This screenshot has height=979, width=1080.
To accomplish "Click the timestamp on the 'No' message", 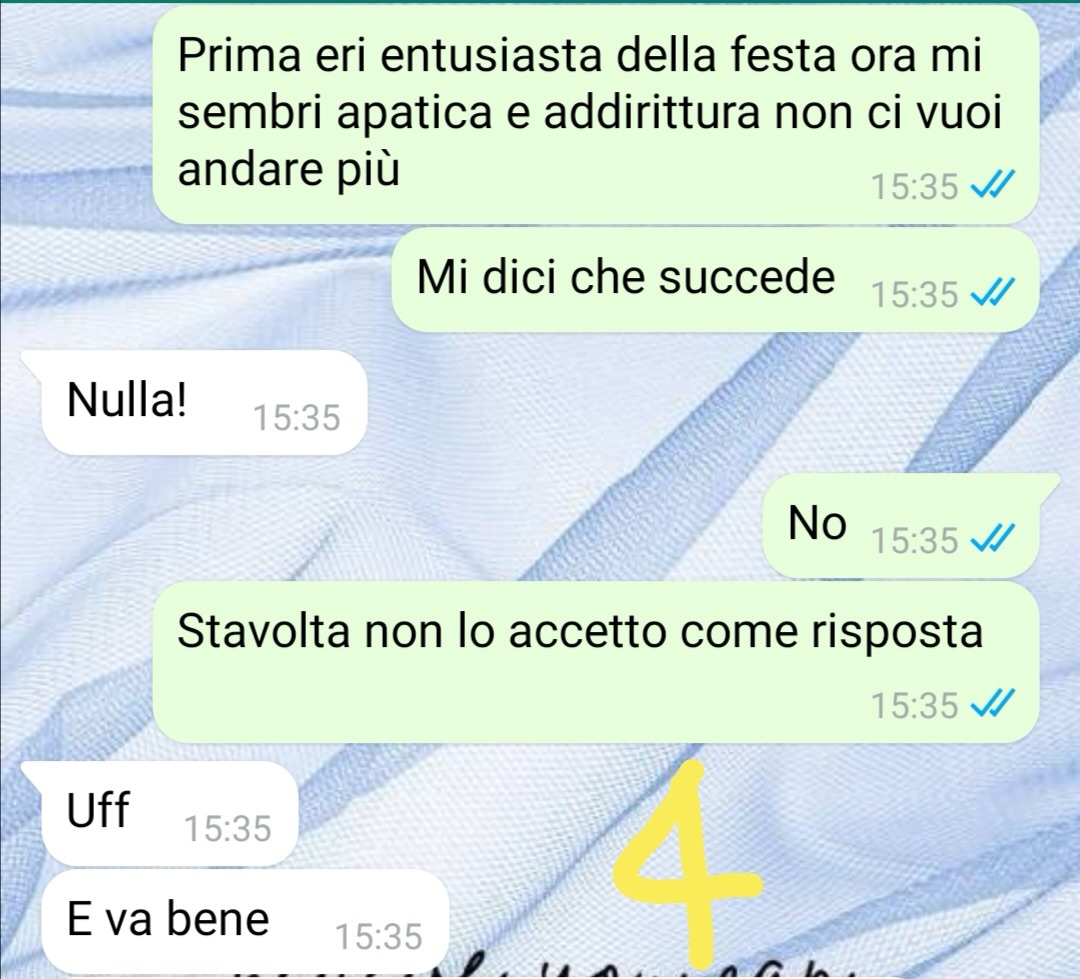I will point(915,540).
